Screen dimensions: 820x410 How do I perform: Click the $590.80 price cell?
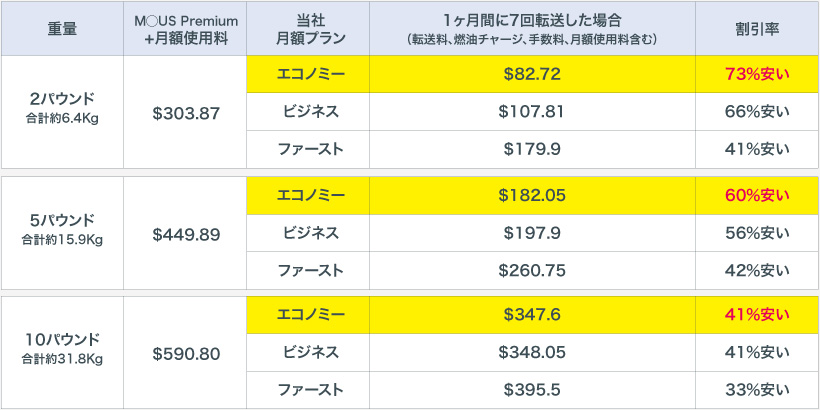185,352
